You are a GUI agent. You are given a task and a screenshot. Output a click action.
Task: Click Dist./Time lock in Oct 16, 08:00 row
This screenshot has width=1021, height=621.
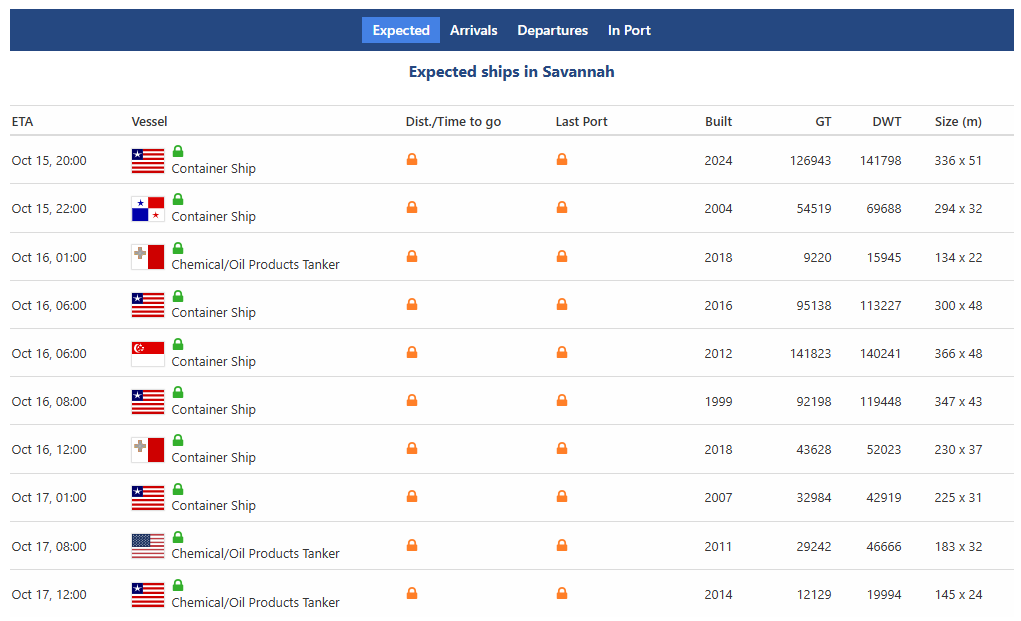click(412, 400)
